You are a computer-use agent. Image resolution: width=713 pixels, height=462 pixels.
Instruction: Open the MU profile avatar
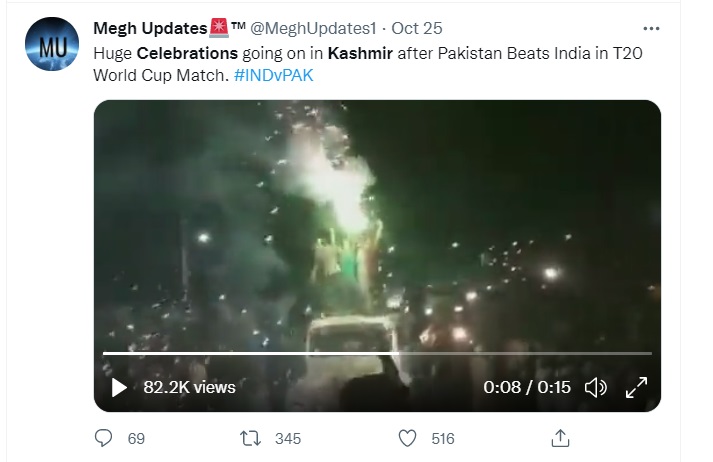tap(48, 46)
